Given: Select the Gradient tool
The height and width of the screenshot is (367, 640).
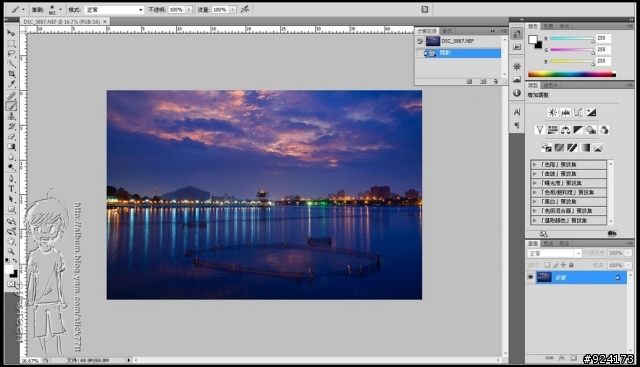Looking at the screenshot, I should point(11,147).
